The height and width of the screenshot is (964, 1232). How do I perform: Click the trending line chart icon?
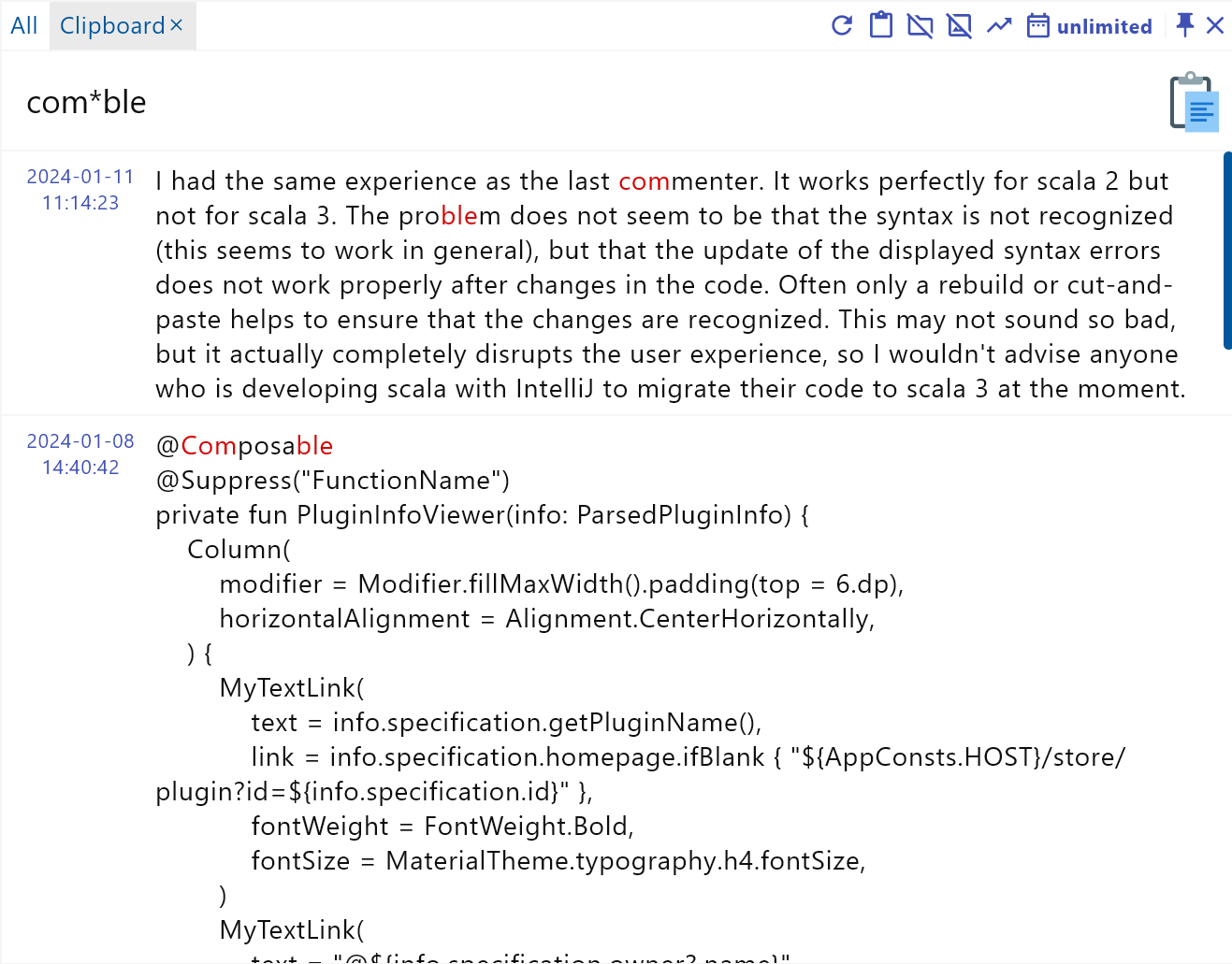click(999, 25)
